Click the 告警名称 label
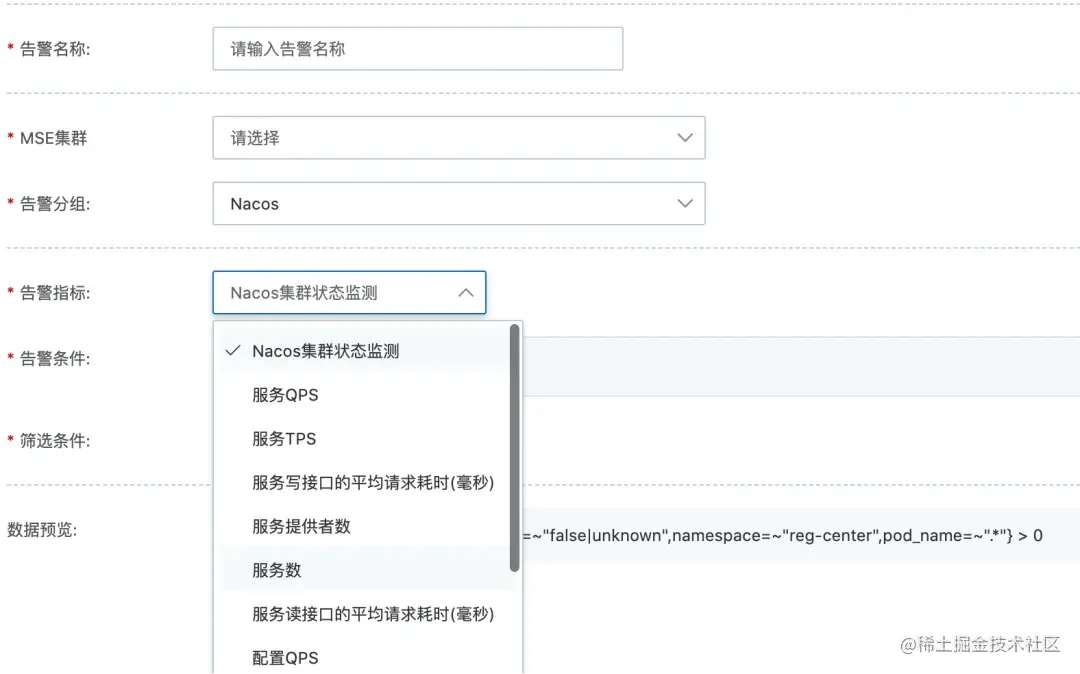Image resolution: width=1080 pixels, height=674 pixels. (x=54, y=49)
